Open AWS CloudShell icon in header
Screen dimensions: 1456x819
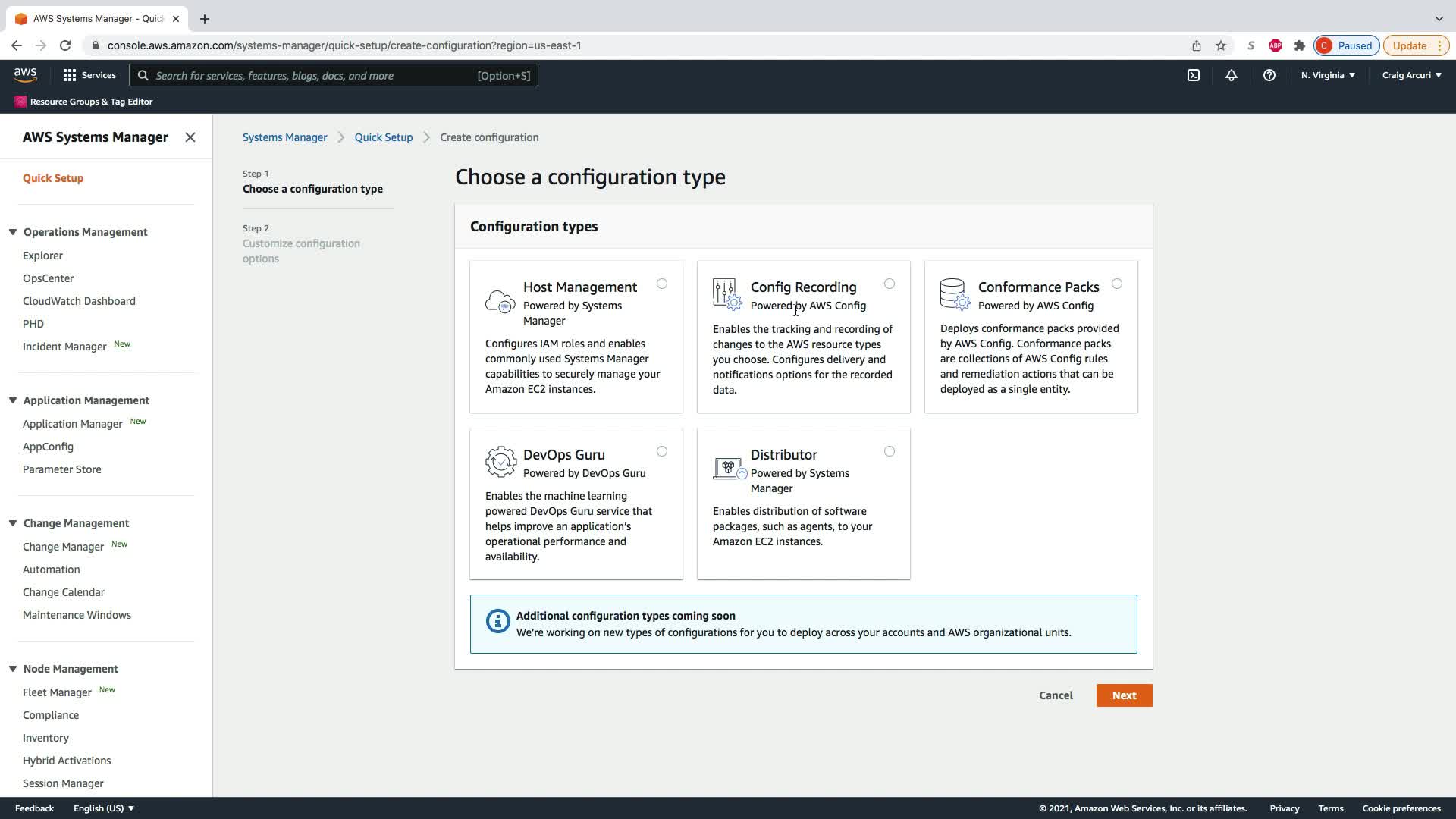[1194, 75]
